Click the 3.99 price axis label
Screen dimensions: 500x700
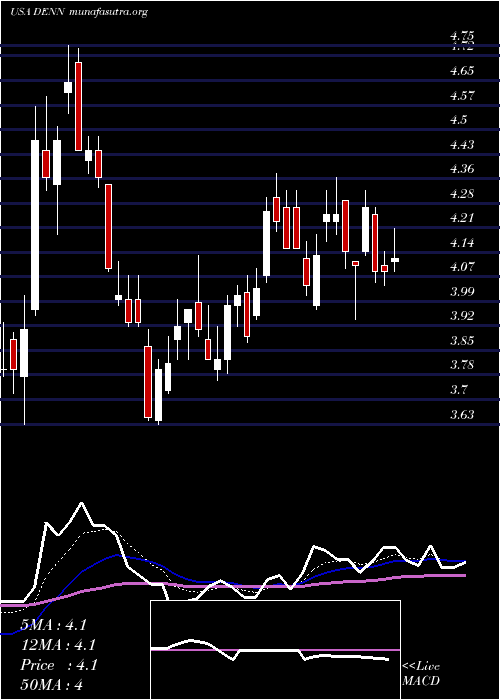pyautogui.click(x=462, y=292)
